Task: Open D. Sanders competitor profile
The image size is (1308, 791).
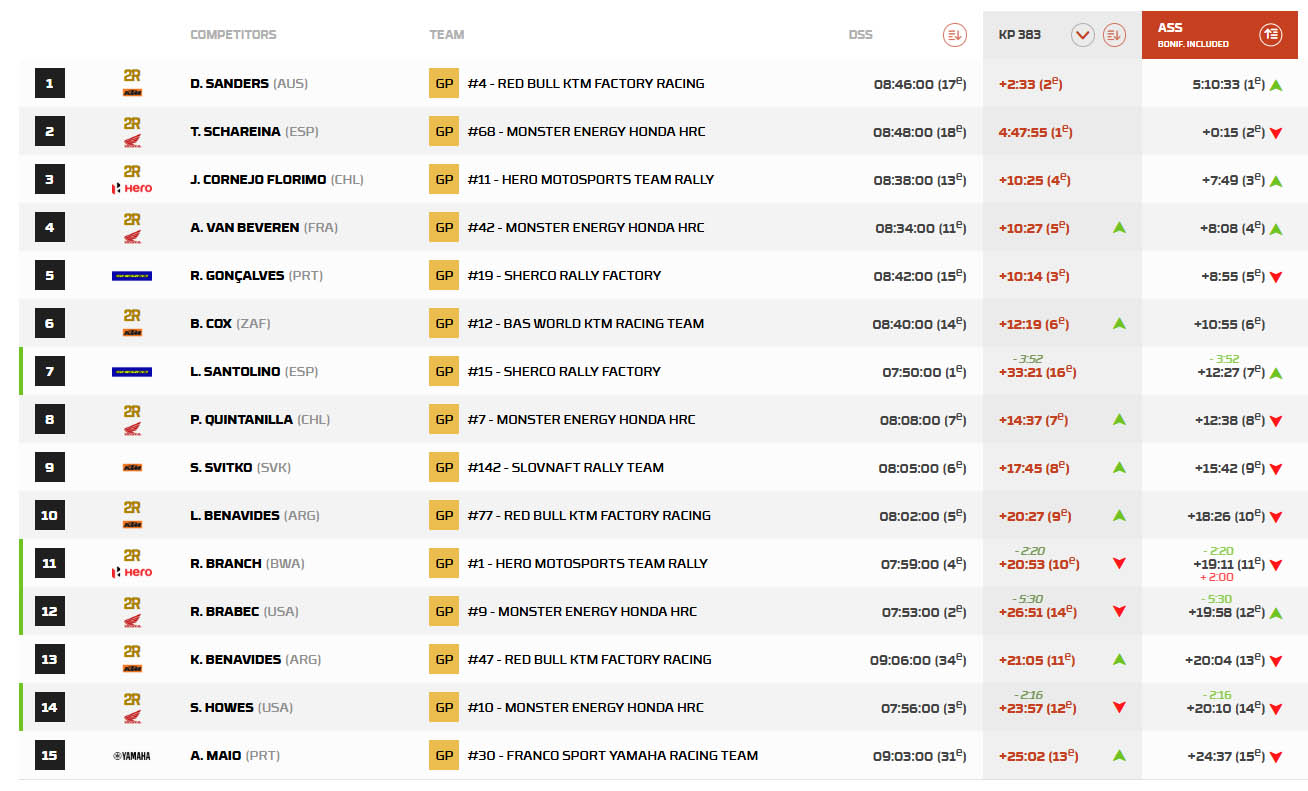Action: pyautogui.click(x=229, y=84)
